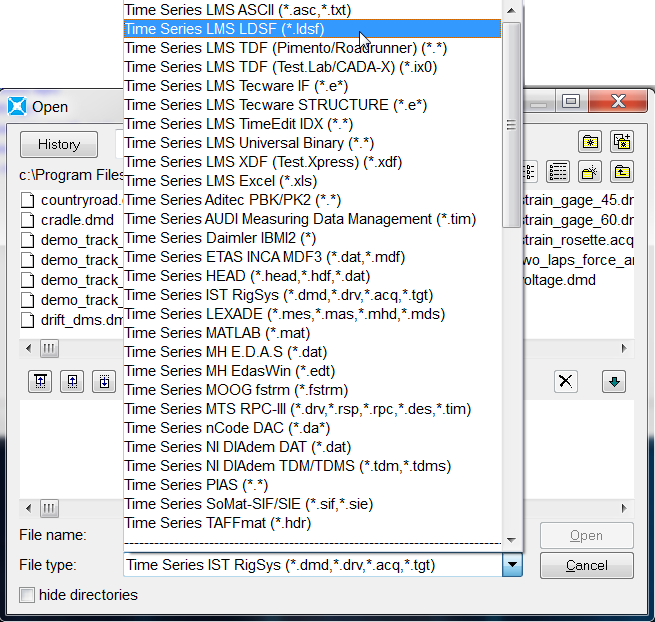Choose Time Series LMS LDSF (*.ldsf)

point(312,29)
